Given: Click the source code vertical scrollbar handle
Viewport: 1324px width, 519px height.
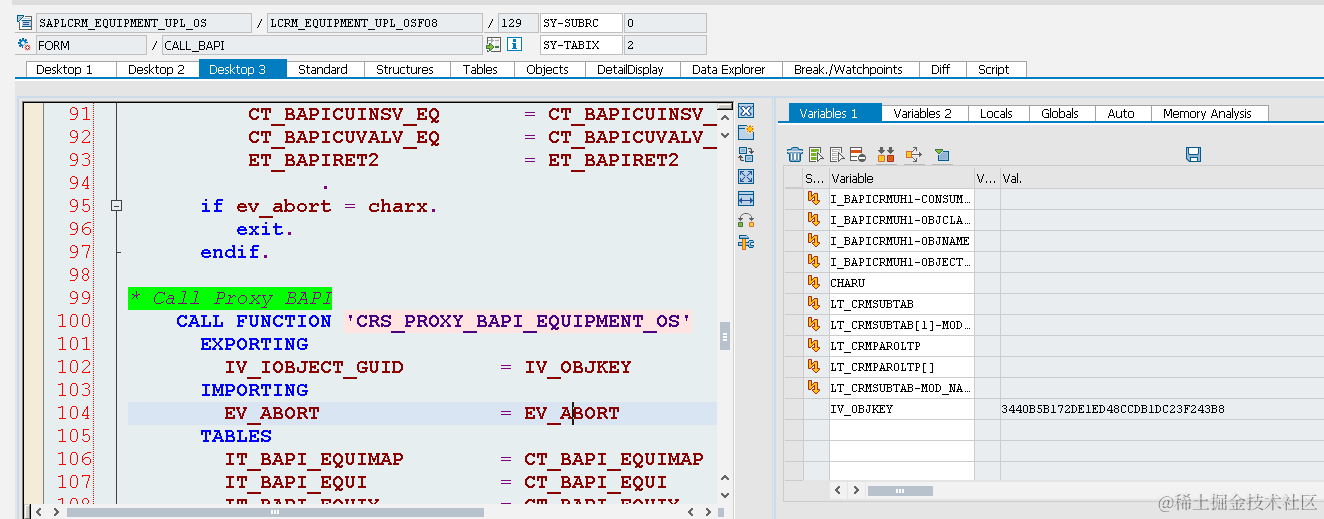Looking at the screenshot, I should tap(725, 338).
